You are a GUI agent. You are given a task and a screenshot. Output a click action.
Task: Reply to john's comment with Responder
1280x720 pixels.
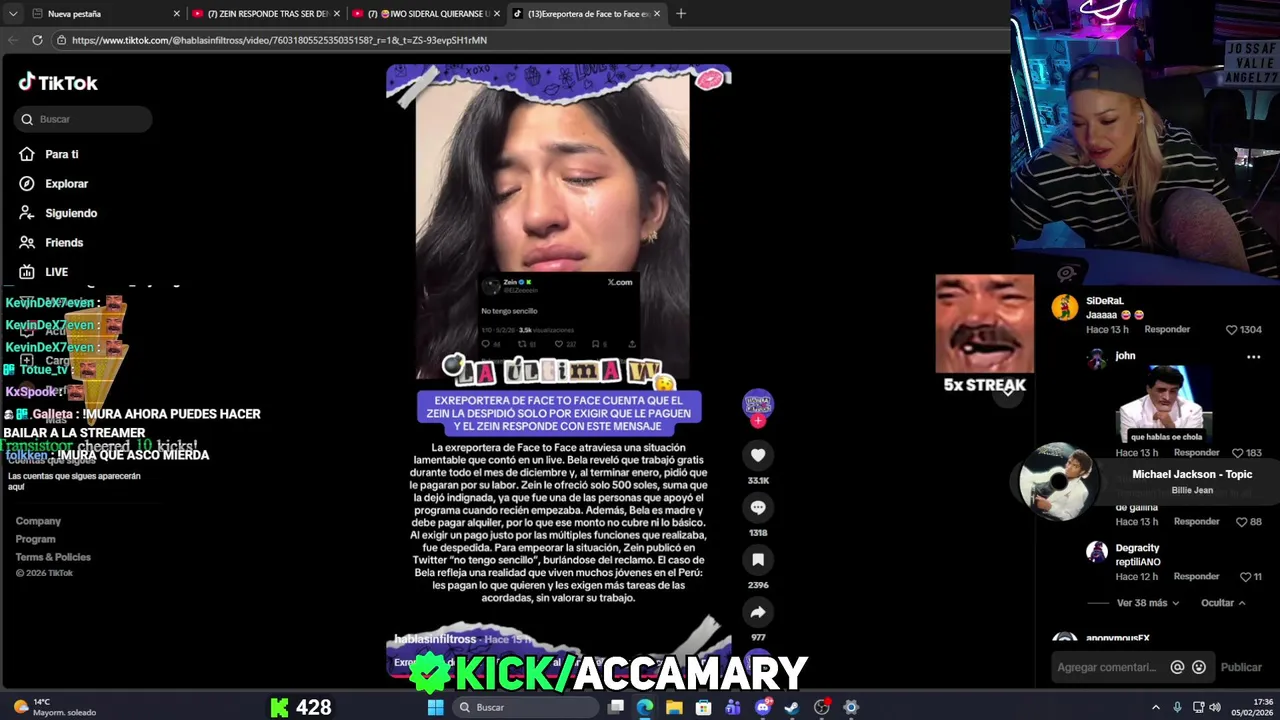(x=1196, y=453)
